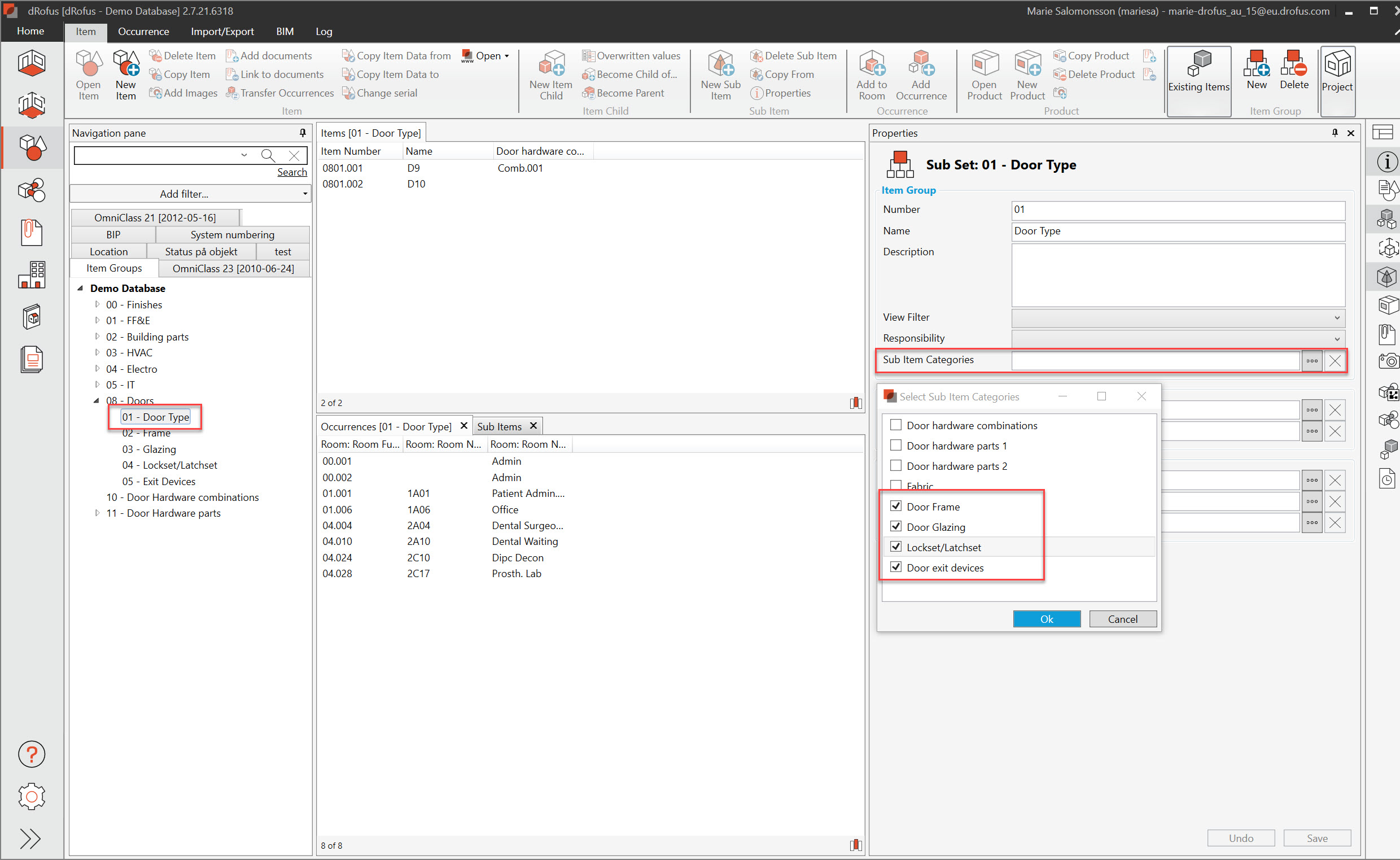Open the Add filter dropdown

190,194
